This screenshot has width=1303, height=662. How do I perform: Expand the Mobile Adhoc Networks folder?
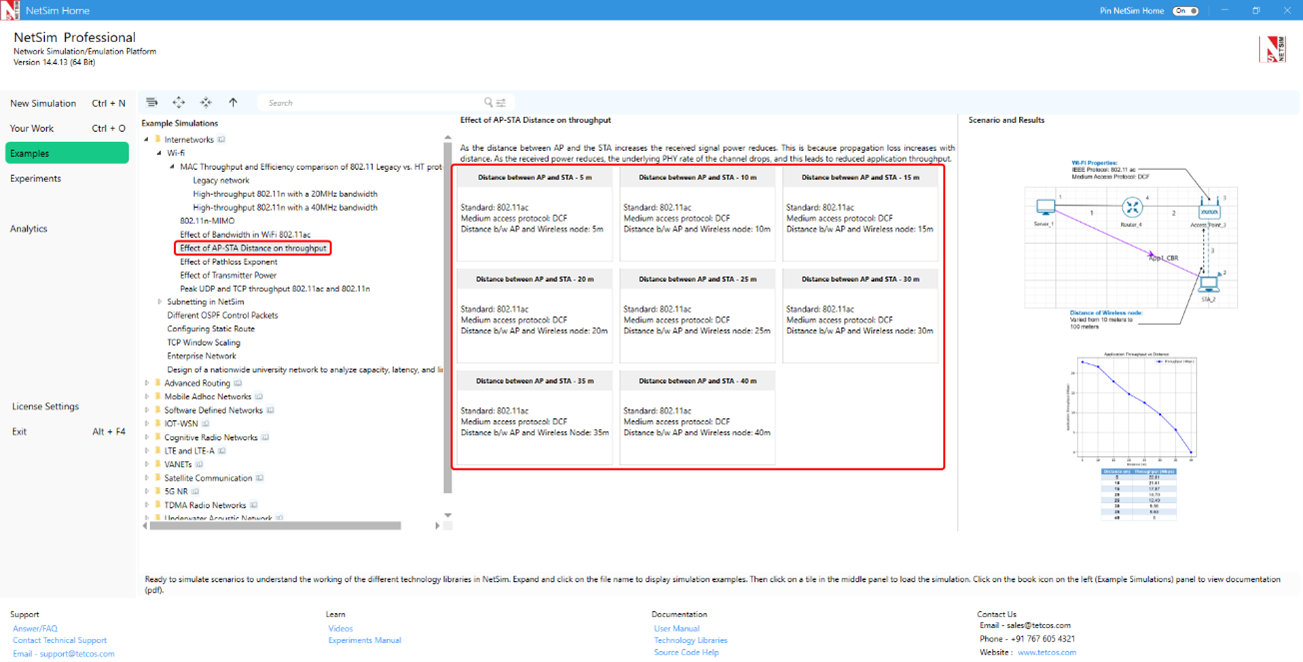point(147,397)
